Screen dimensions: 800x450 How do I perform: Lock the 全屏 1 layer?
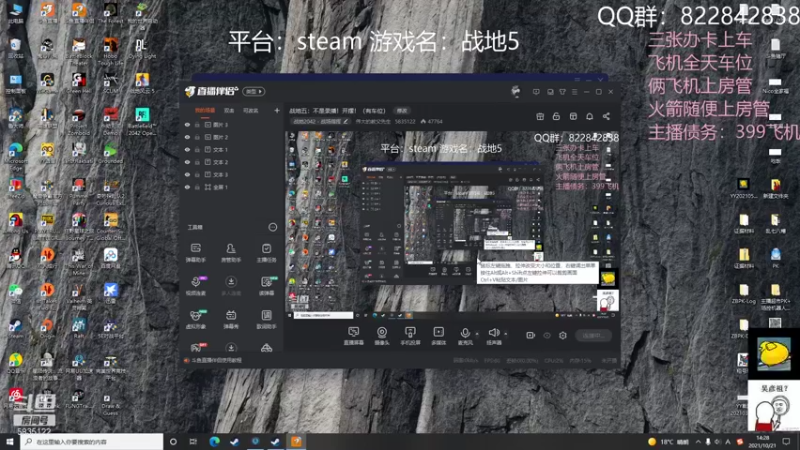[197, 187]
